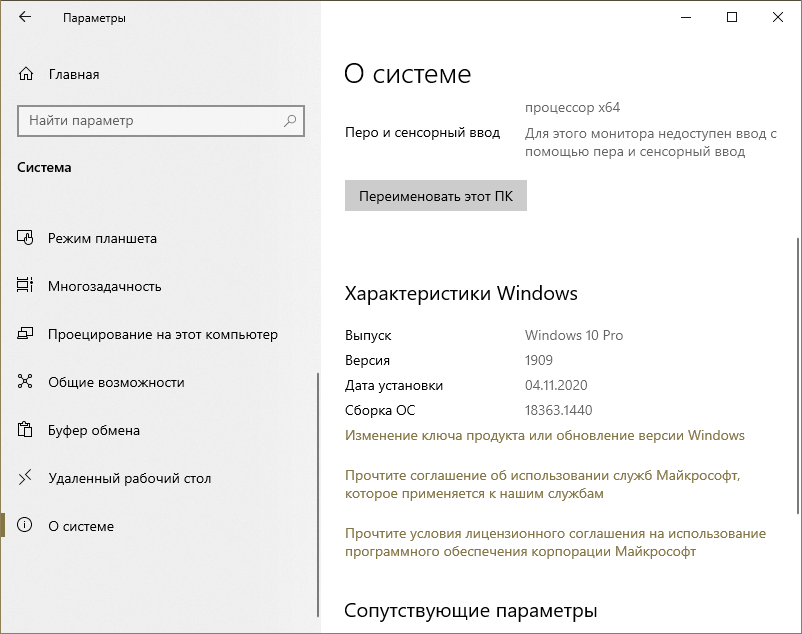Open the software license terms link
802x634 pixels.
[x=554, y=542]
